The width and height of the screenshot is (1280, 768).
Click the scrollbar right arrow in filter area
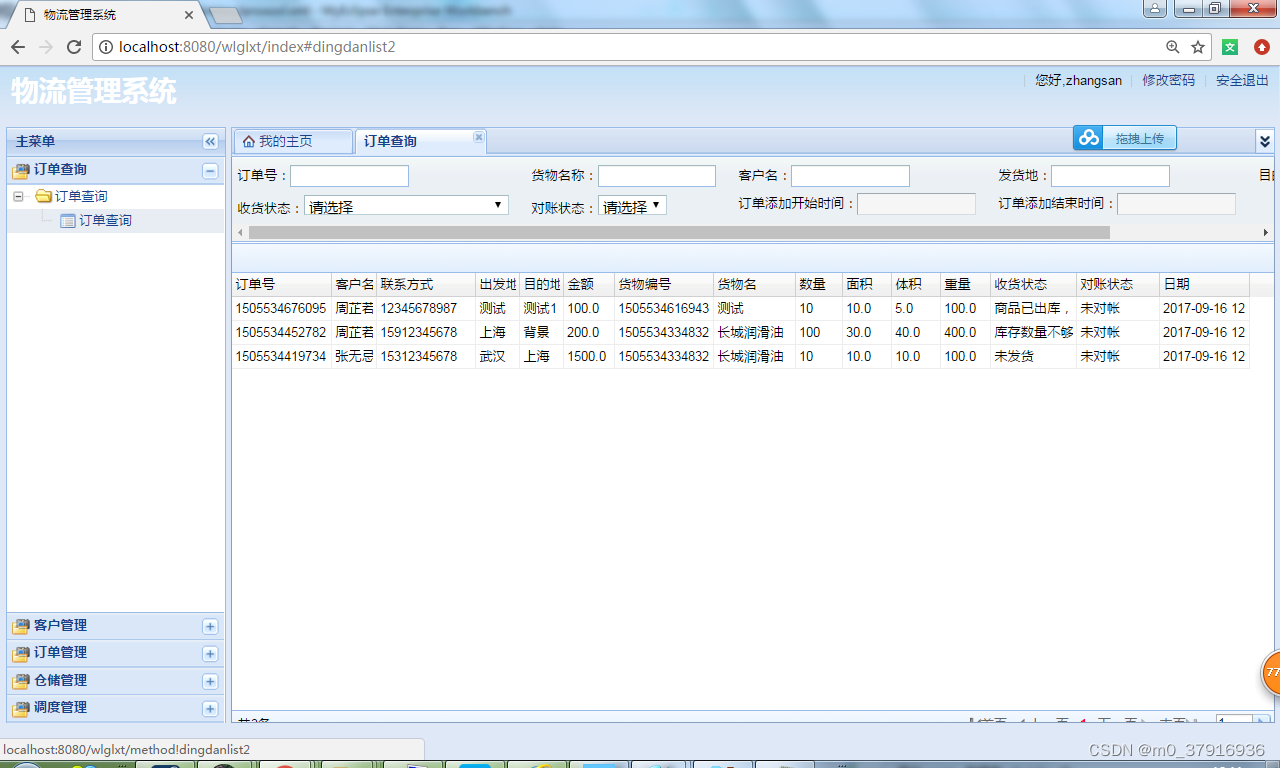tap(1266, 232)
